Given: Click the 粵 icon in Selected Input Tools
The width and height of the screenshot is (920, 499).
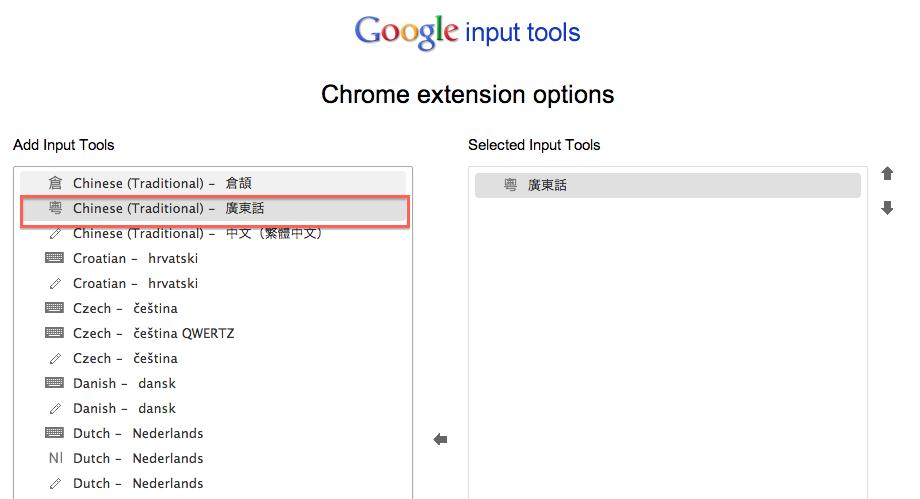Looking at the screenshot, I should point(510,185).
